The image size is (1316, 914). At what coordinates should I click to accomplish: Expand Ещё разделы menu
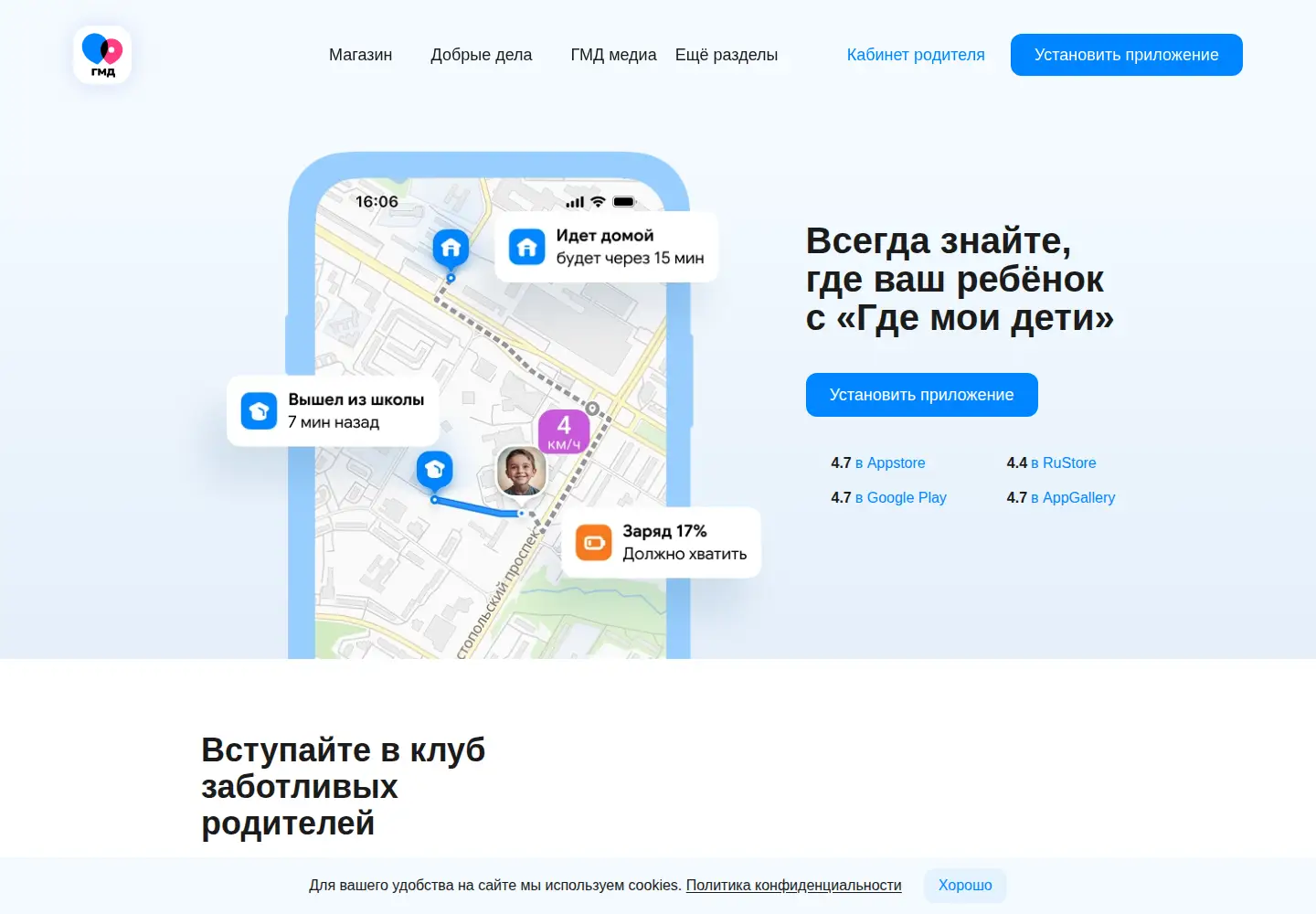pos(727,55)
